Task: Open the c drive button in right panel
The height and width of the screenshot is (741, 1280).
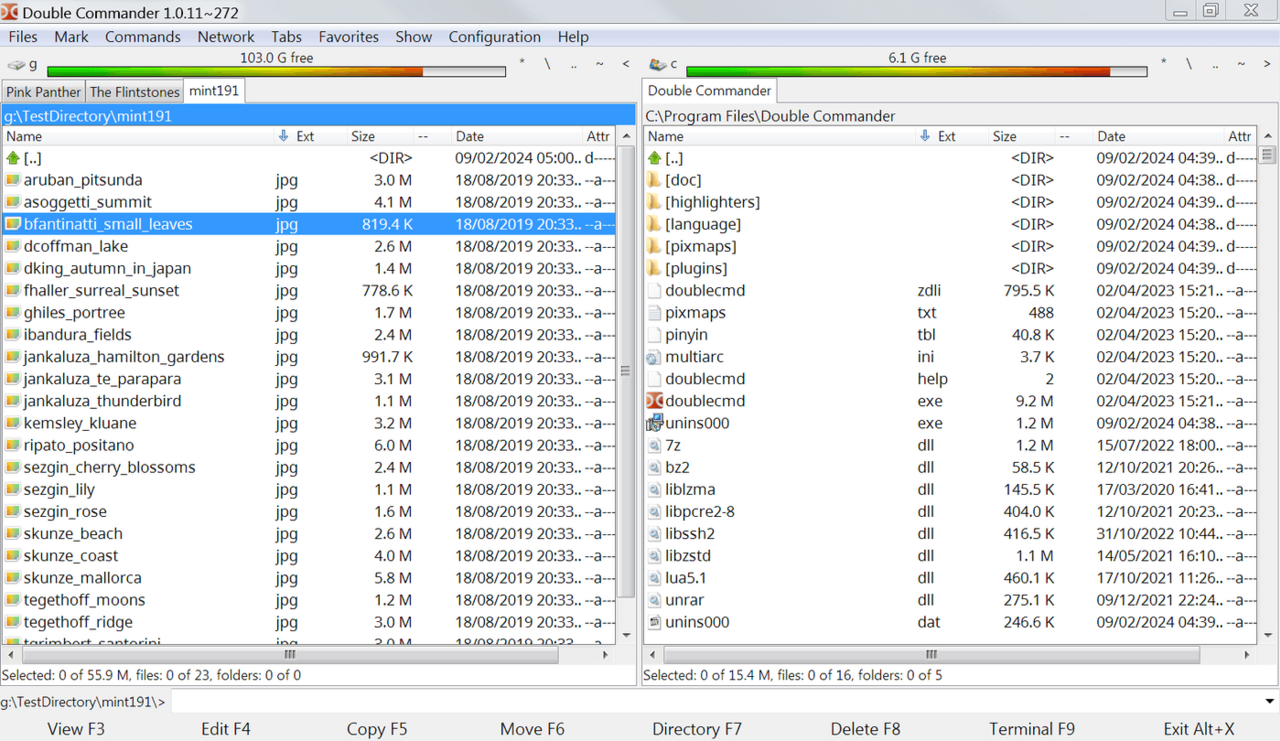Action: coord(663,64)
